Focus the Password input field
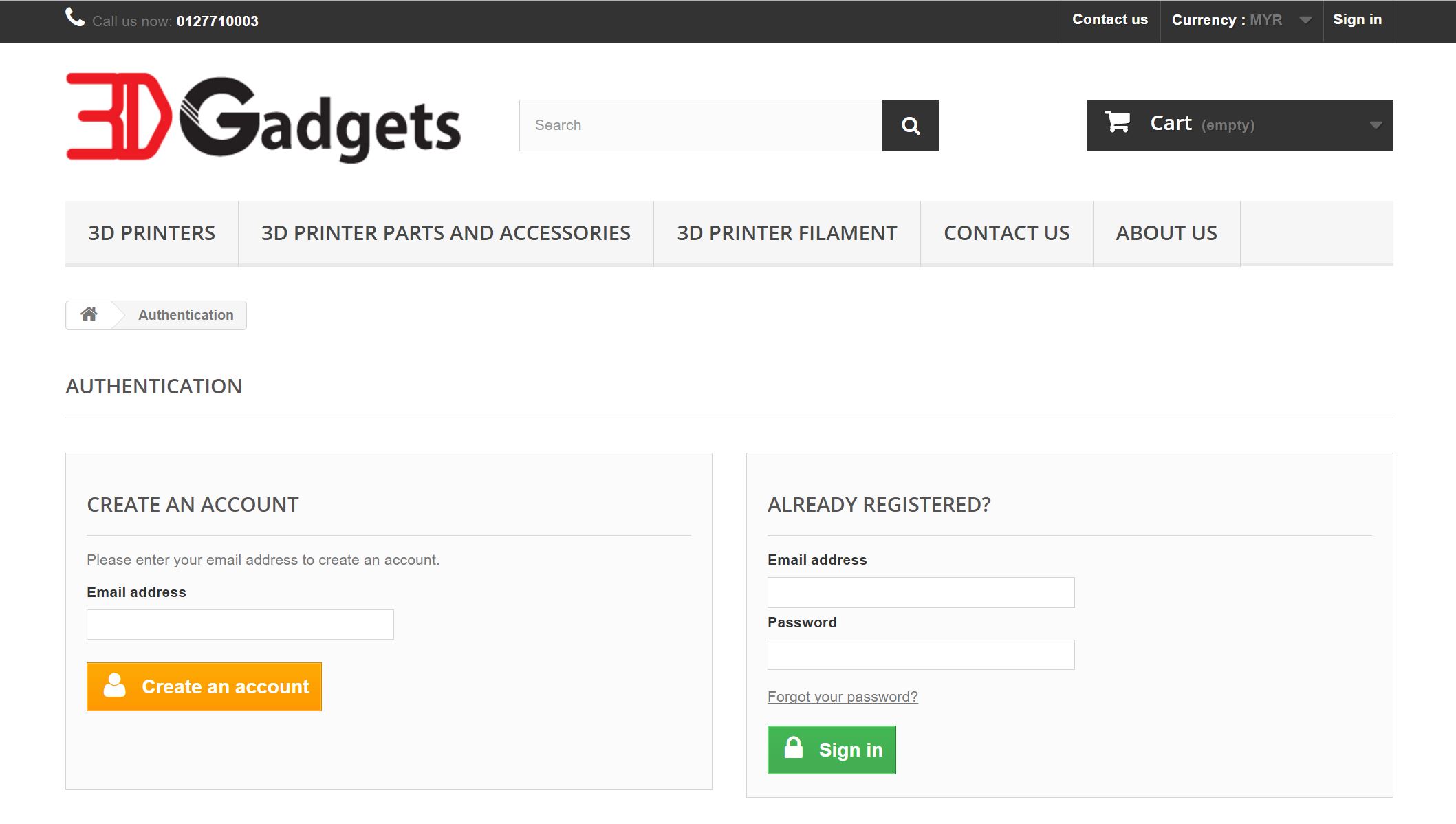The image size is (1456, 824). 921,655
